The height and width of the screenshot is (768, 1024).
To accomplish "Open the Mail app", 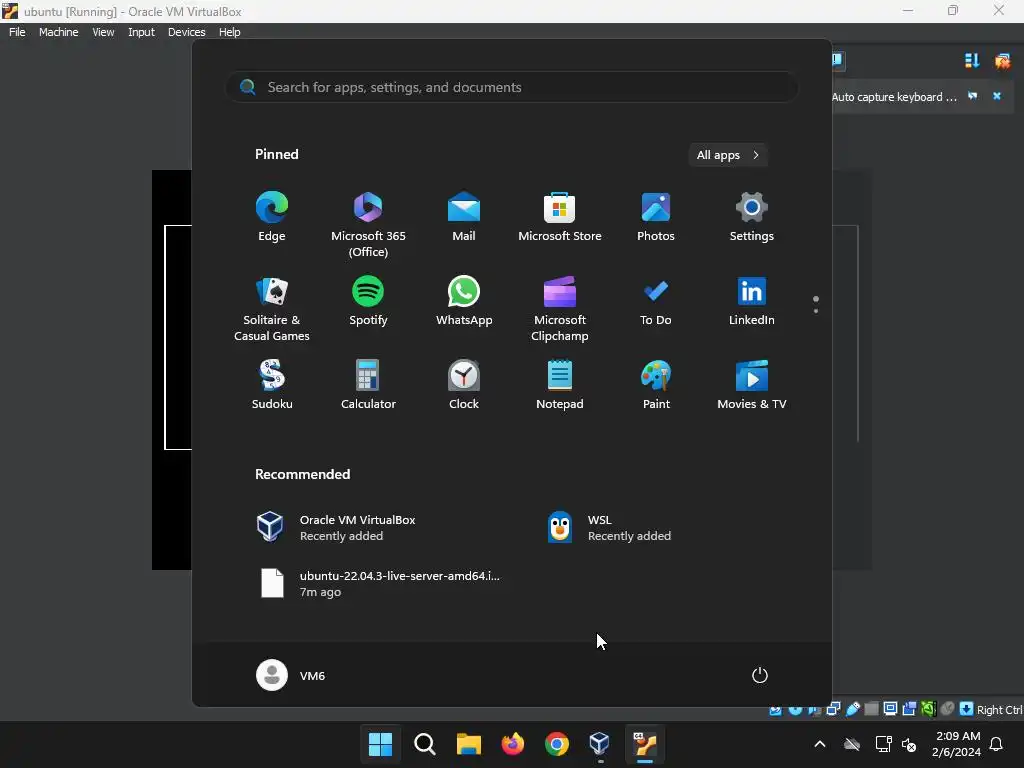I will pos(464,217).
